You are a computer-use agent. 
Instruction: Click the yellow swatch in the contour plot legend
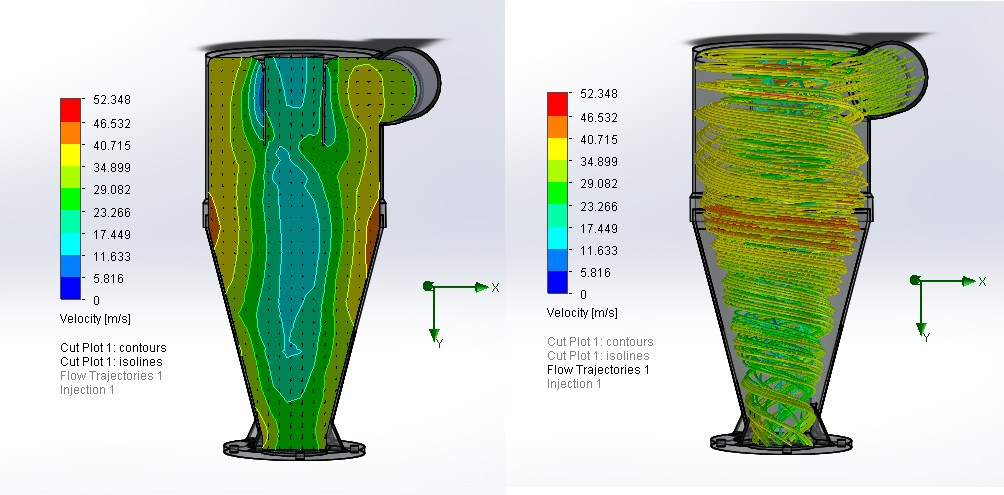click(x=70, y=155)
